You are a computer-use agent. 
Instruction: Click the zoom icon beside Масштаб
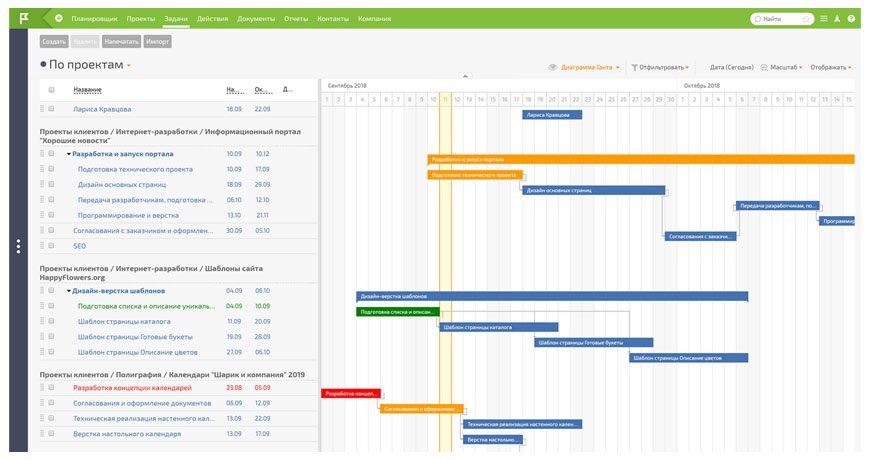pyautogui.click(x=764, y=67)
